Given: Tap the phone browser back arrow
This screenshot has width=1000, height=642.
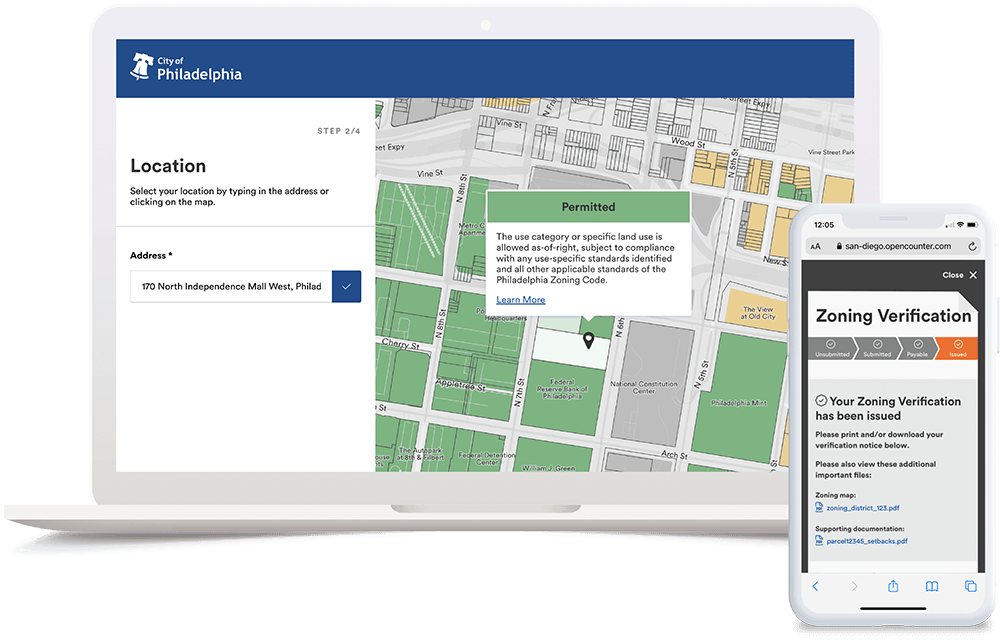Looking at the screenshot, I should [815, 586].
